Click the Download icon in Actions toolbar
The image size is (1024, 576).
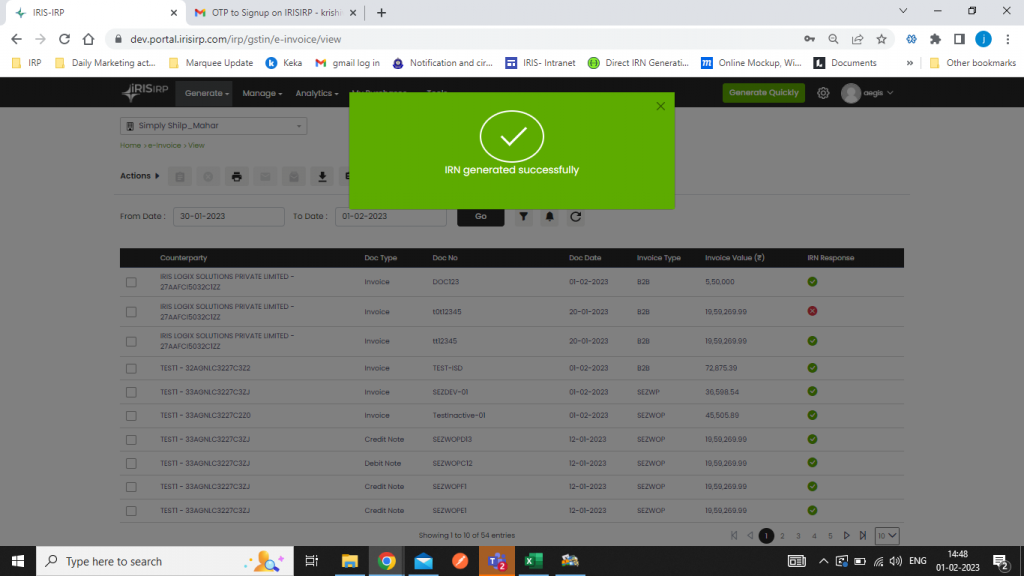322,176
